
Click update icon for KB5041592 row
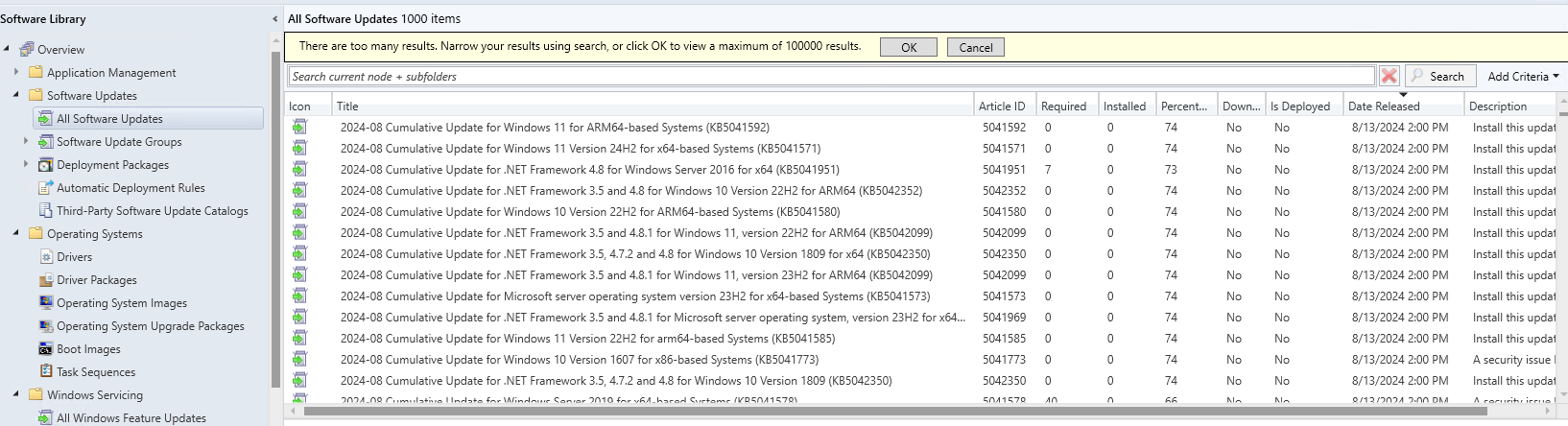click(x=300, y=127)
